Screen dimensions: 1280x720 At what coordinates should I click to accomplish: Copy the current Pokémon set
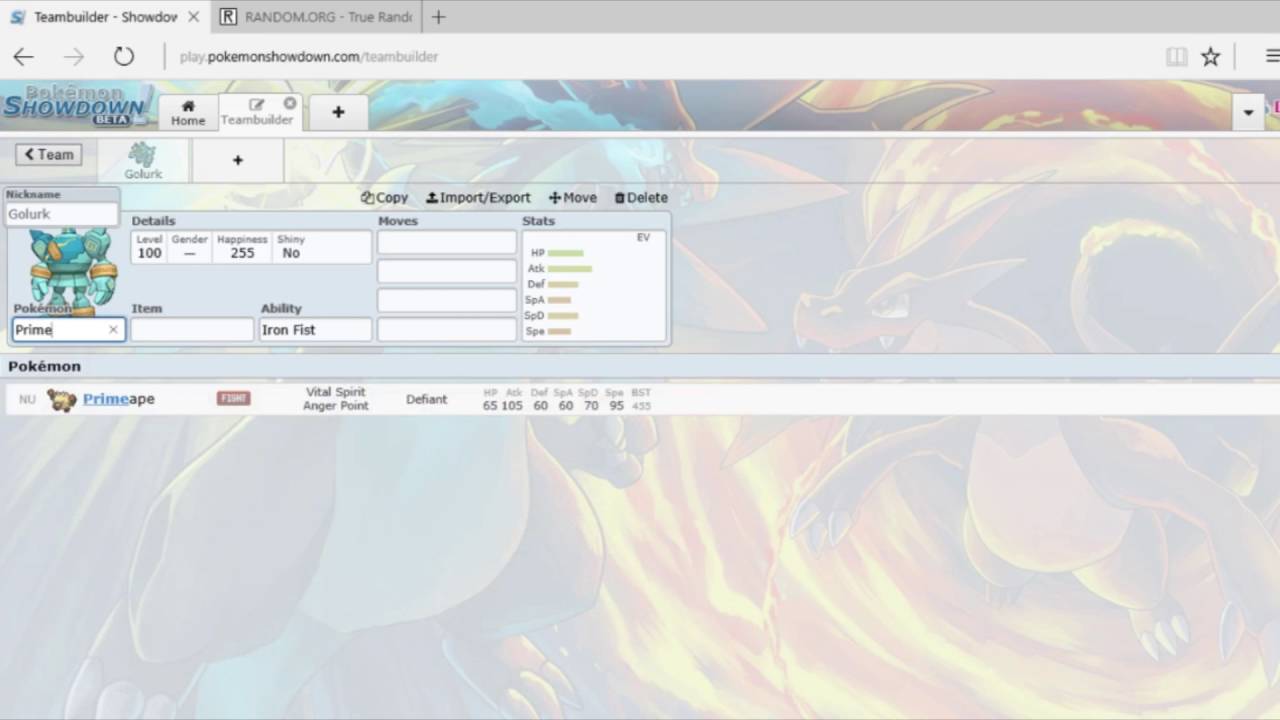[x=385, y=198]
